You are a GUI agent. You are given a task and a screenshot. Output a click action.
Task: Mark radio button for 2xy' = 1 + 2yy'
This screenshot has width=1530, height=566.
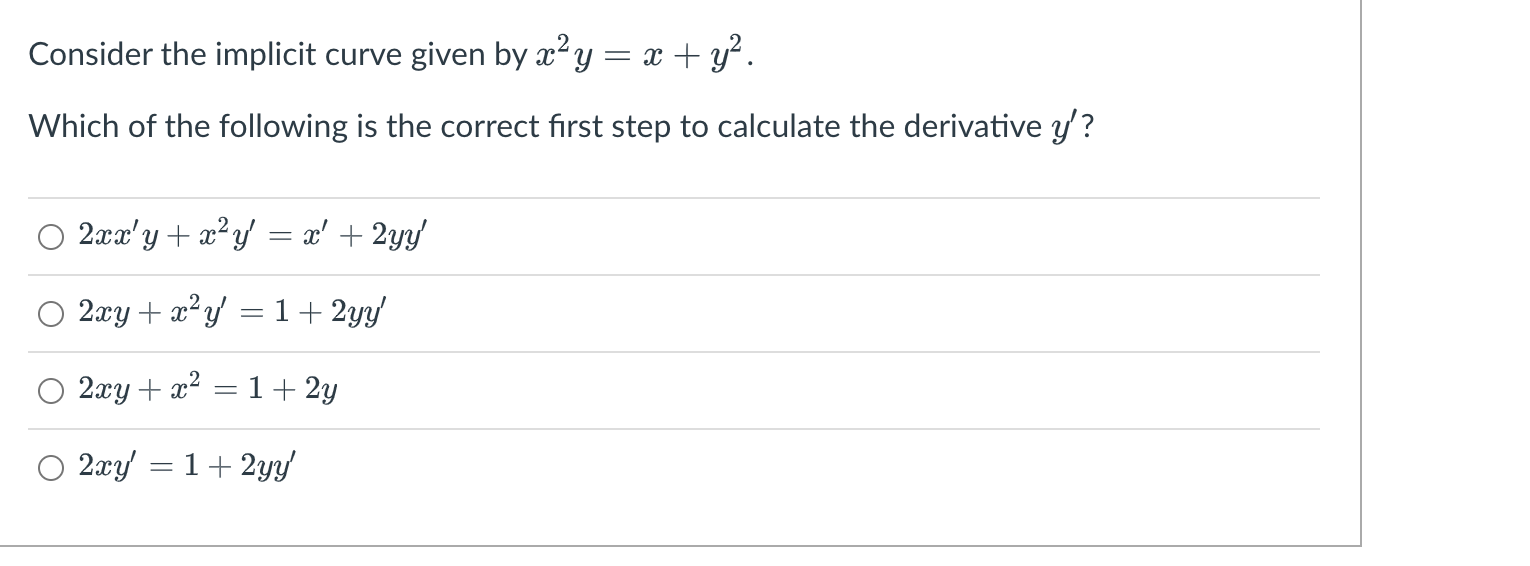pos(51,468)
